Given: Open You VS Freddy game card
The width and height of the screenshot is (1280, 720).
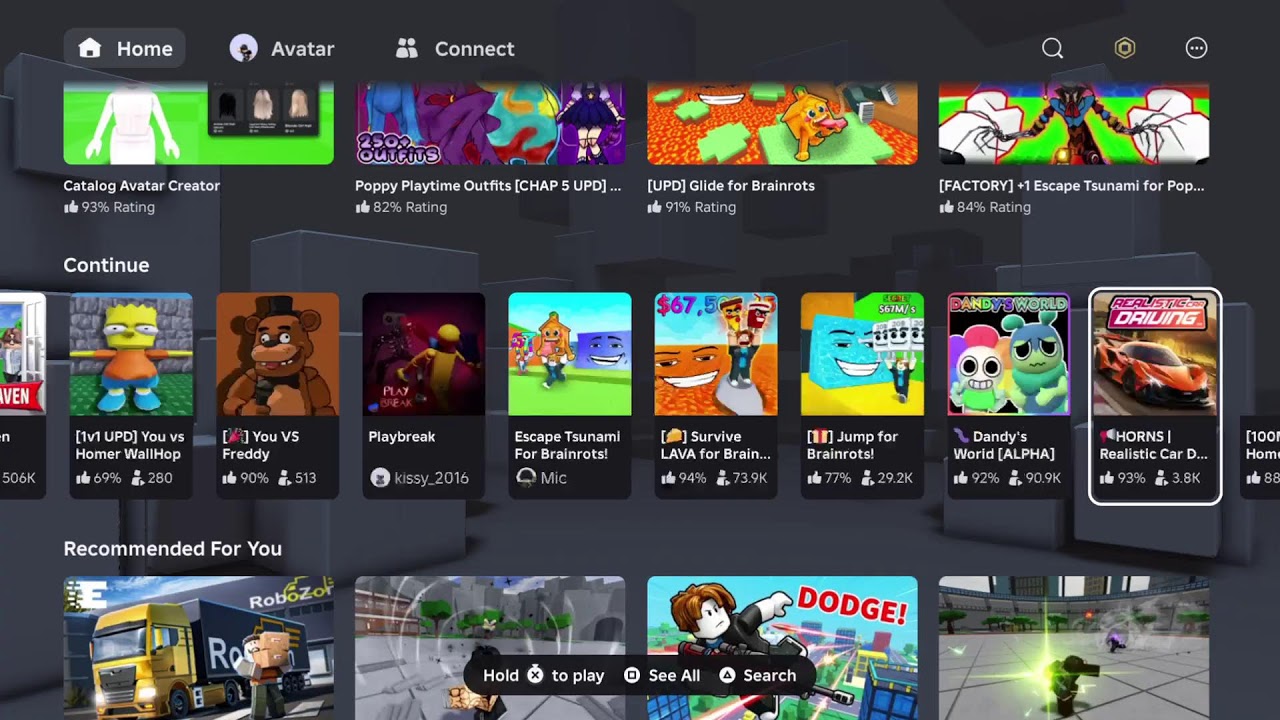Looking at the screenshot, I should click(x=277, y=395).
